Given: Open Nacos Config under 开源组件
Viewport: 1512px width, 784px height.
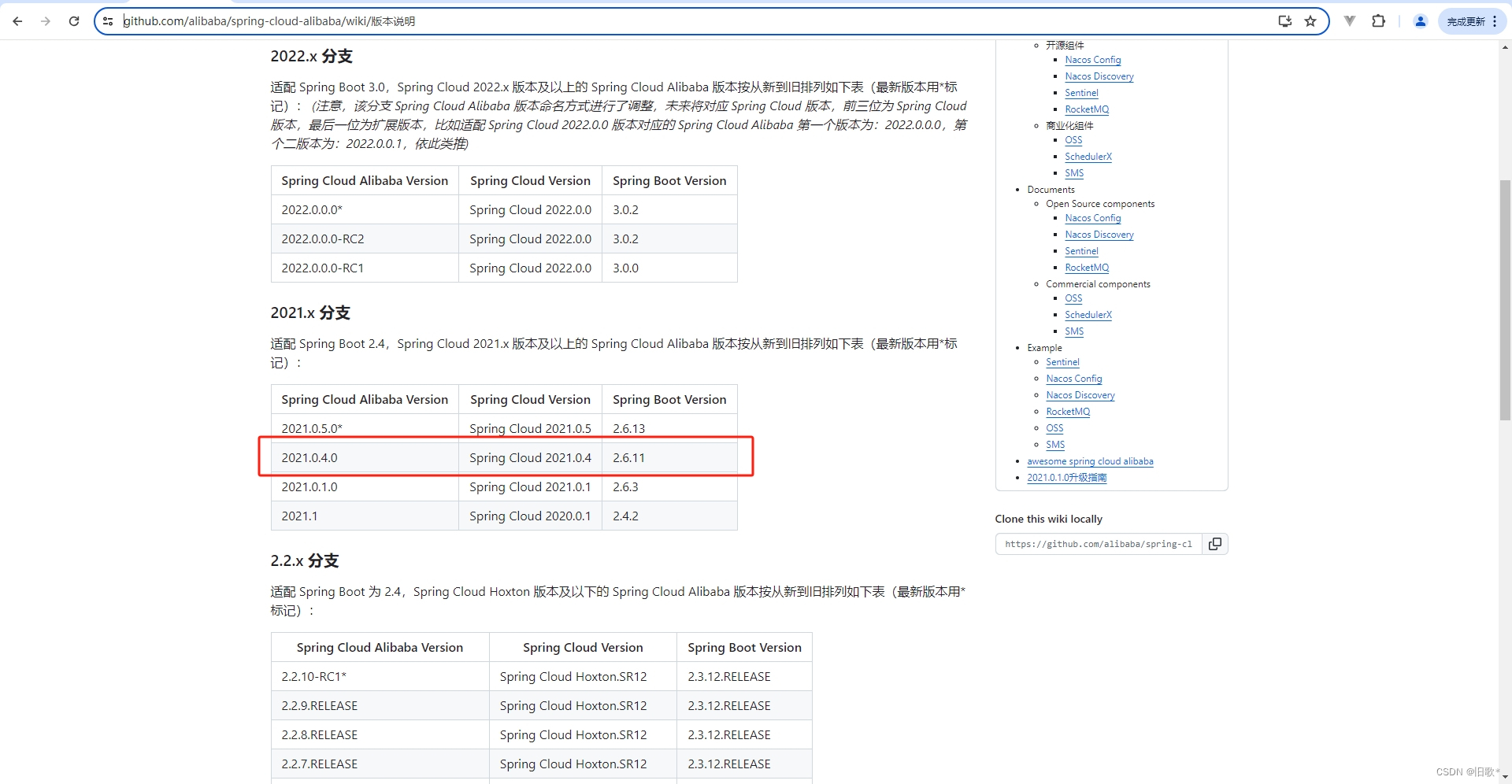Looking at the screenshot, I should 1092,60.
